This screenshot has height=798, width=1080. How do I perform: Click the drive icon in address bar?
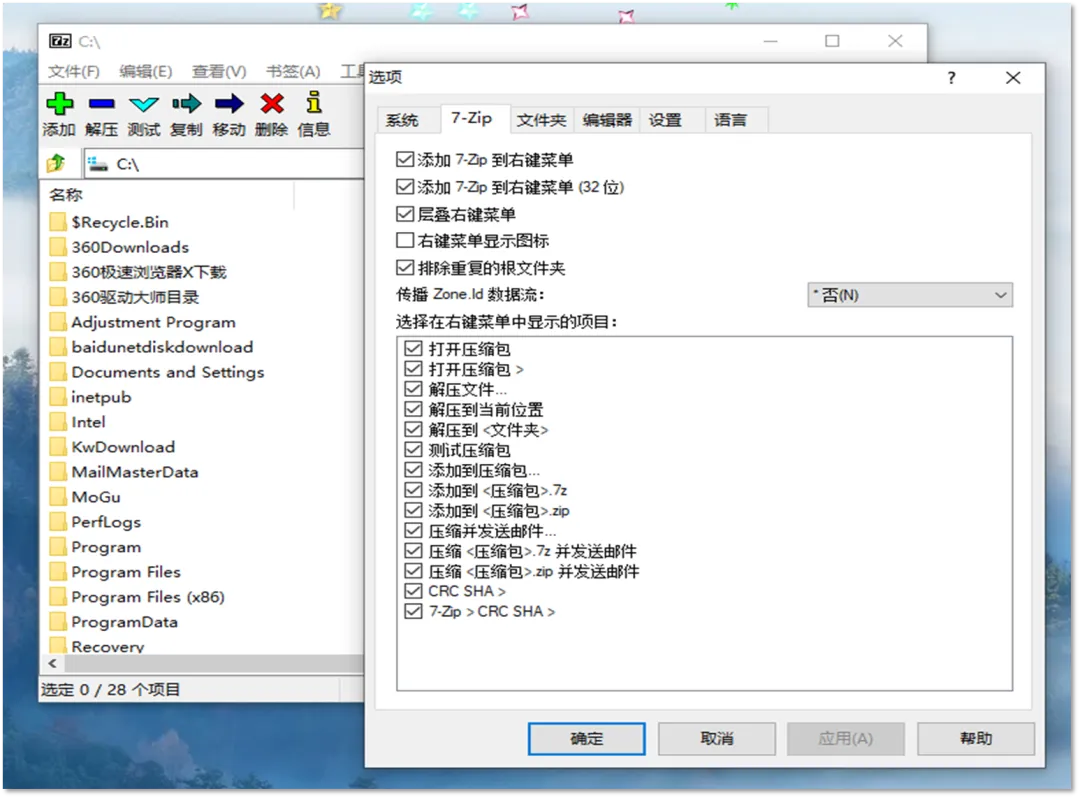[x=98, y=164]
